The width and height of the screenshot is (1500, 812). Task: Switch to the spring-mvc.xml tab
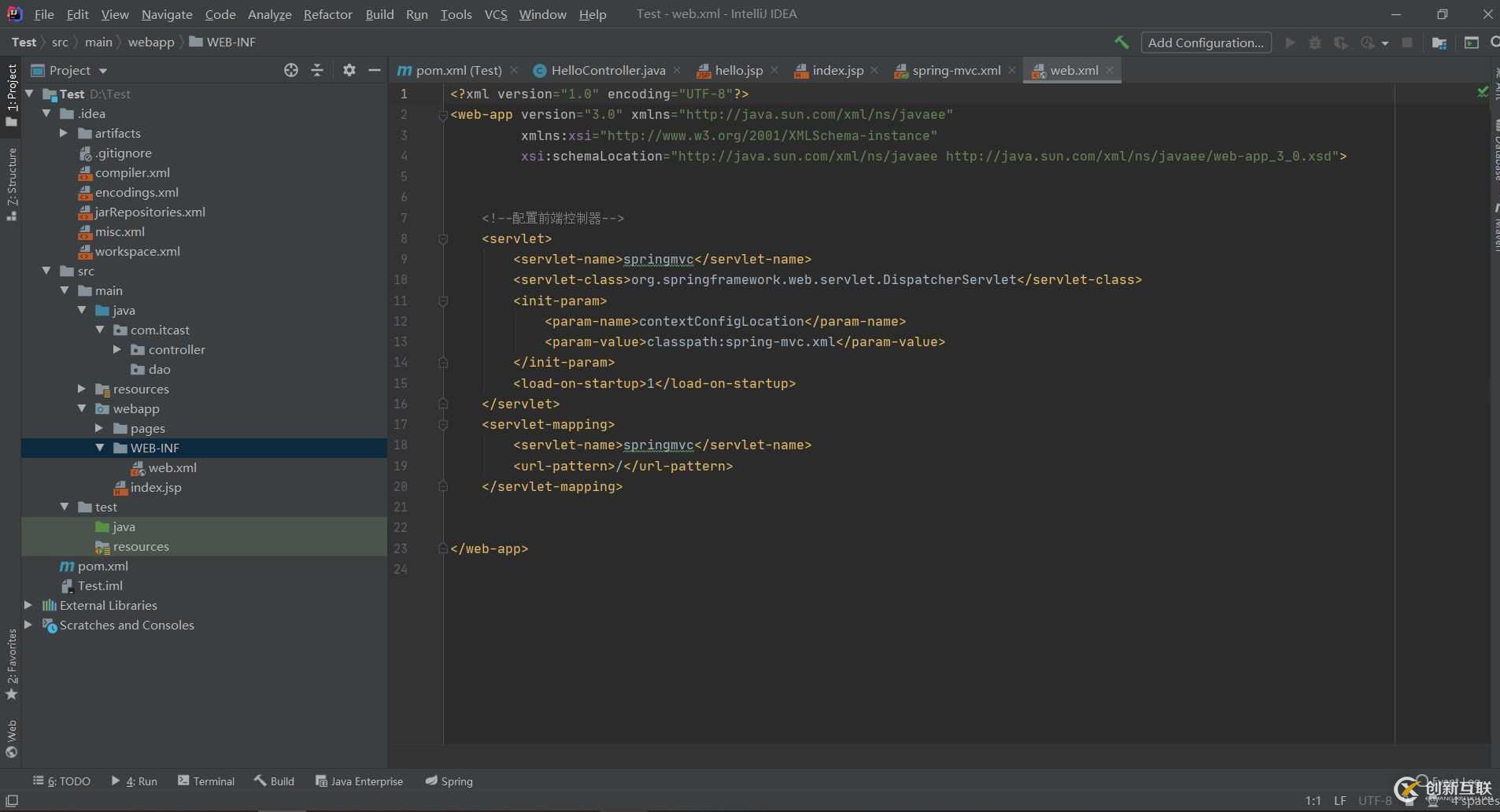coord(955,70)
